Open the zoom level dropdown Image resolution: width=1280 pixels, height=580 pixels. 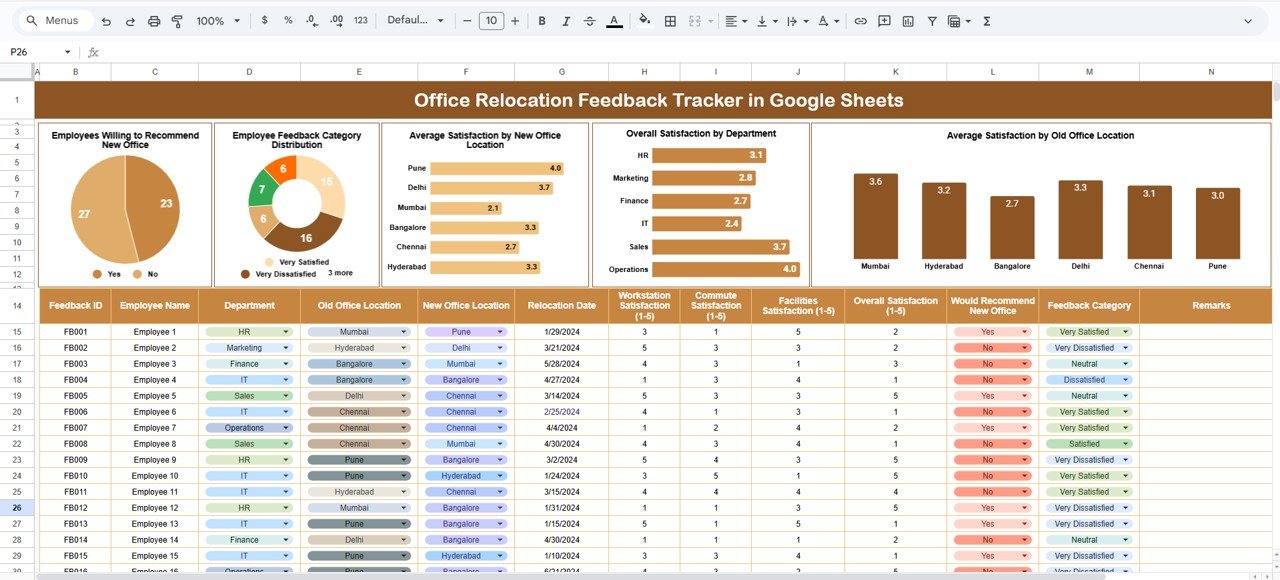point(218,21)
